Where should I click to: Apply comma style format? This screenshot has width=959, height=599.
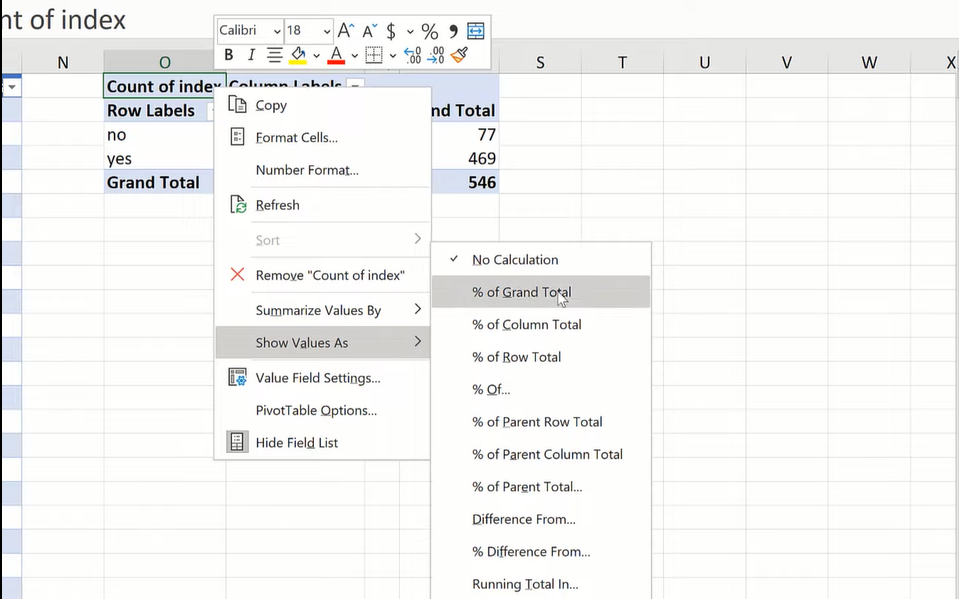point(453,30)
